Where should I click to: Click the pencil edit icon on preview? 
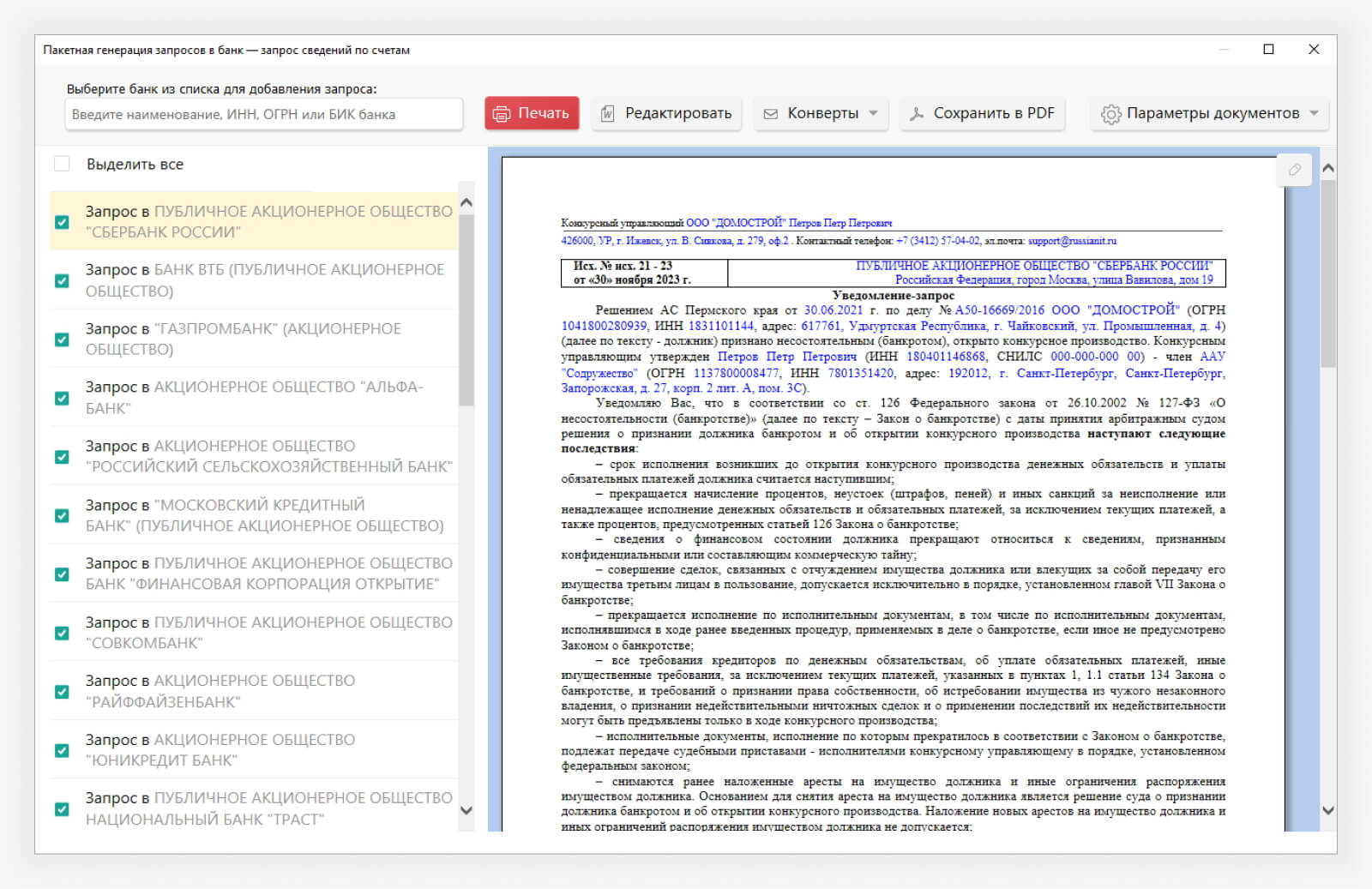click(x=1295, y=170)
